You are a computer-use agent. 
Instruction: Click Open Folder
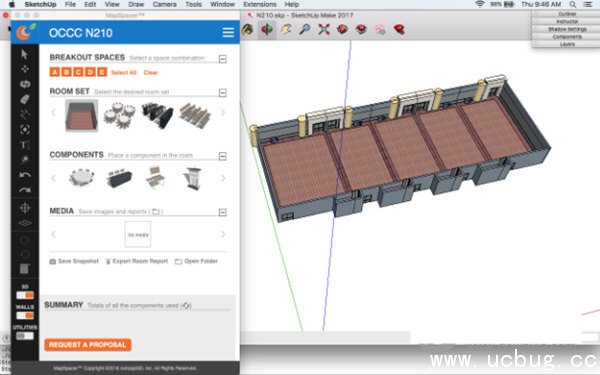pyautogui.click(x=196, y=261)
